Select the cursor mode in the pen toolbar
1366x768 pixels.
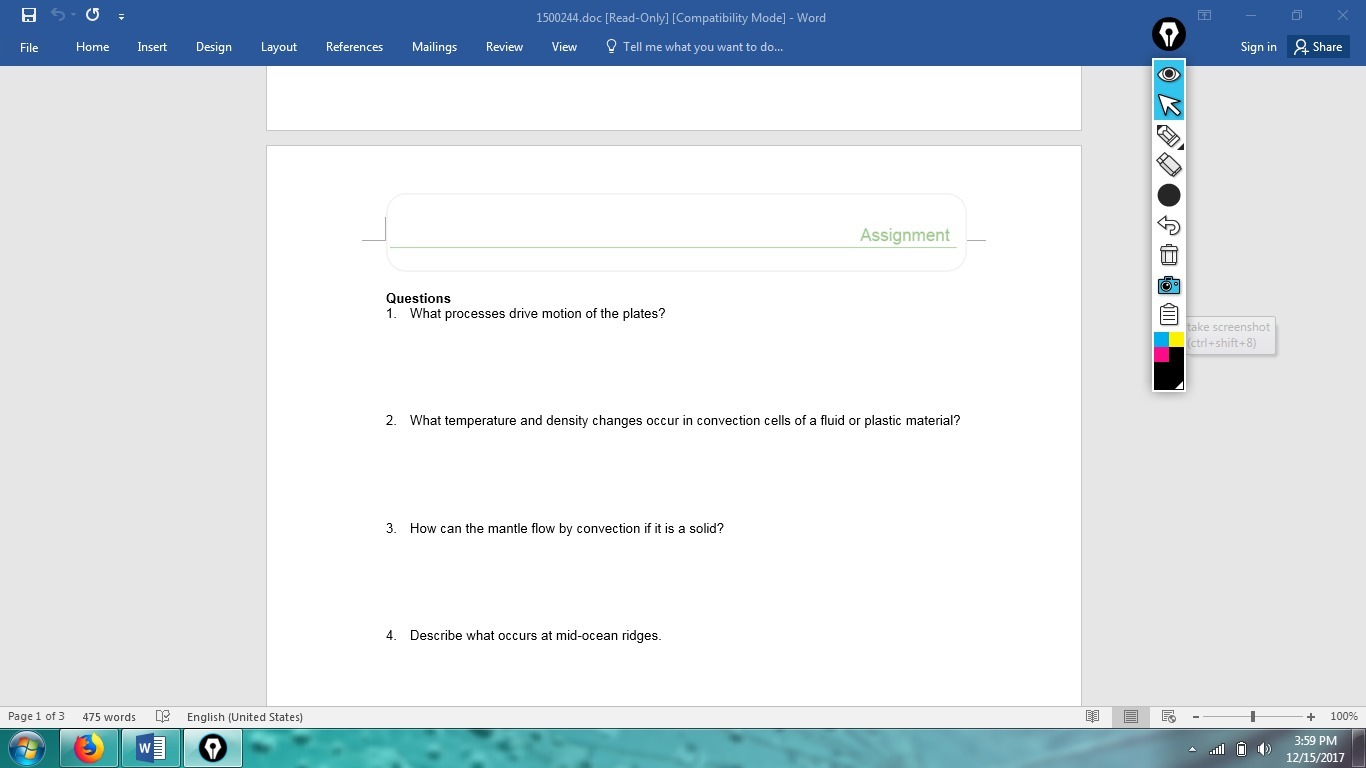[x=1169, y=105]
